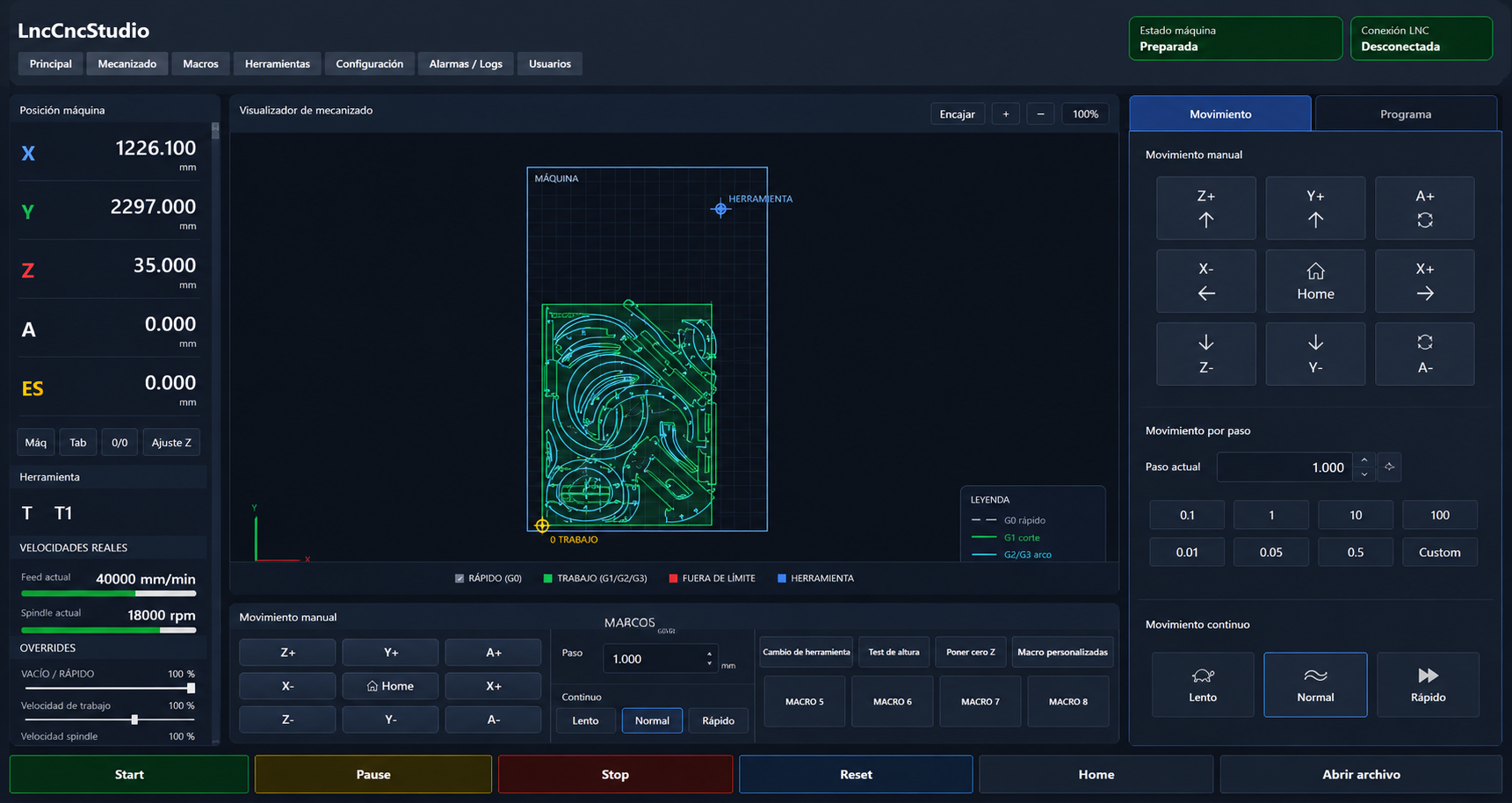Jog Z+ in right Movimiento panel
1512x803 pixels.
(1205, 208)
